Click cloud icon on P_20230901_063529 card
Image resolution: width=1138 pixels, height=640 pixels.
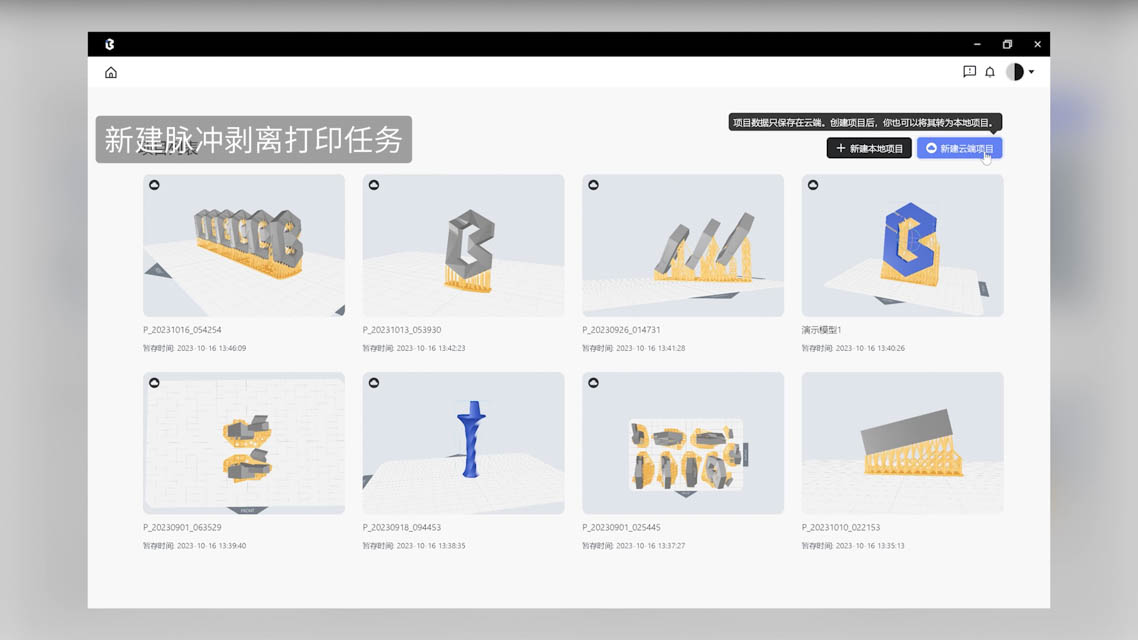click(155, 382)
